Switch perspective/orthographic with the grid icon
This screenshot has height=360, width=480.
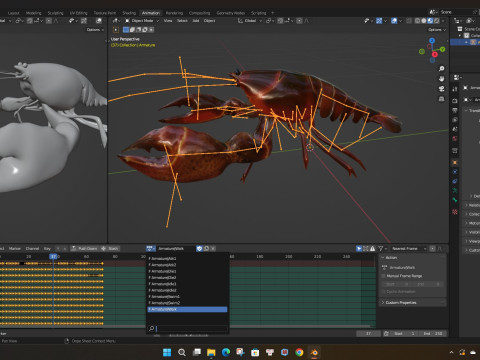[442, 99]
